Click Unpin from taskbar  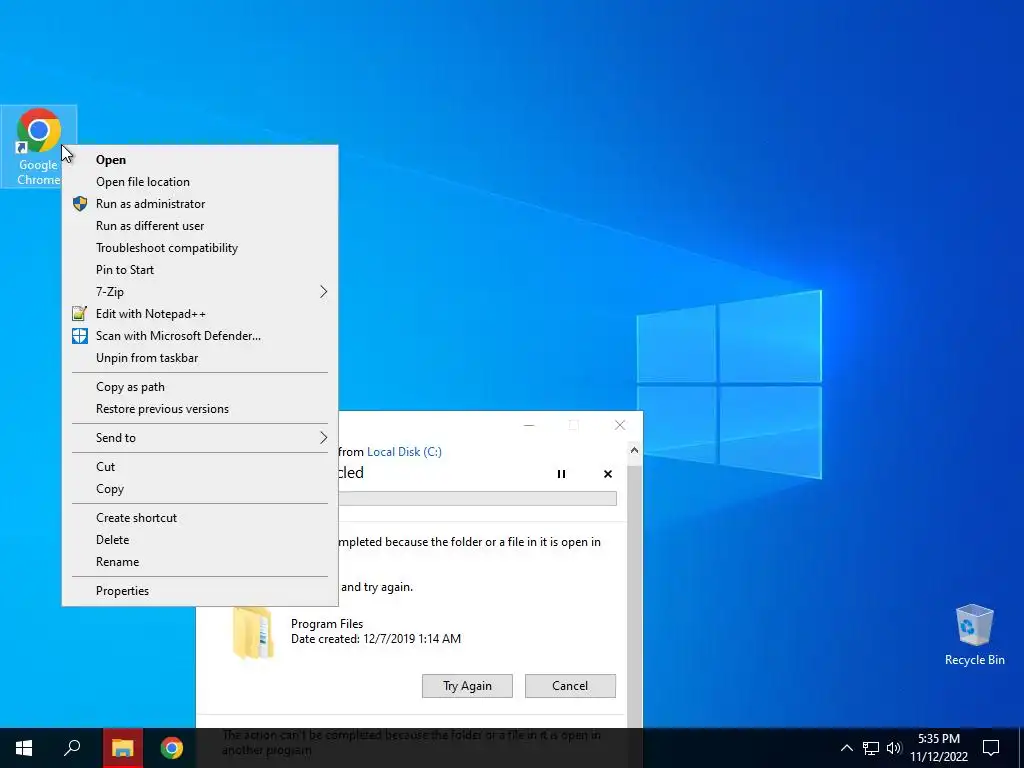click(x=200, y=358)
